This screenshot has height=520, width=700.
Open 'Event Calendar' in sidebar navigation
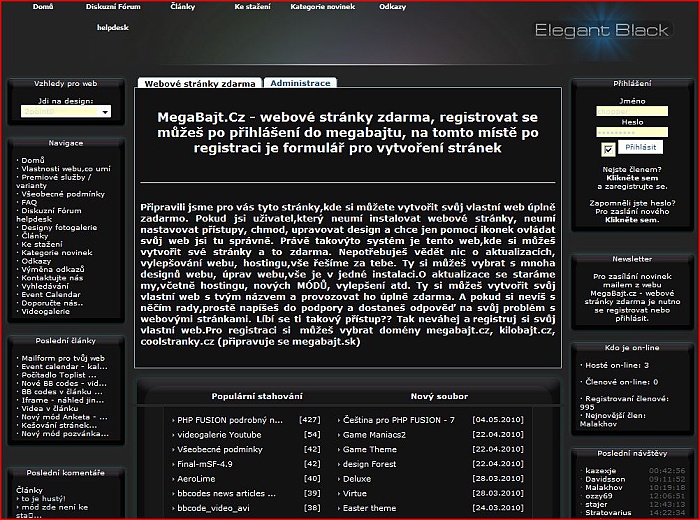click(52, 296)
